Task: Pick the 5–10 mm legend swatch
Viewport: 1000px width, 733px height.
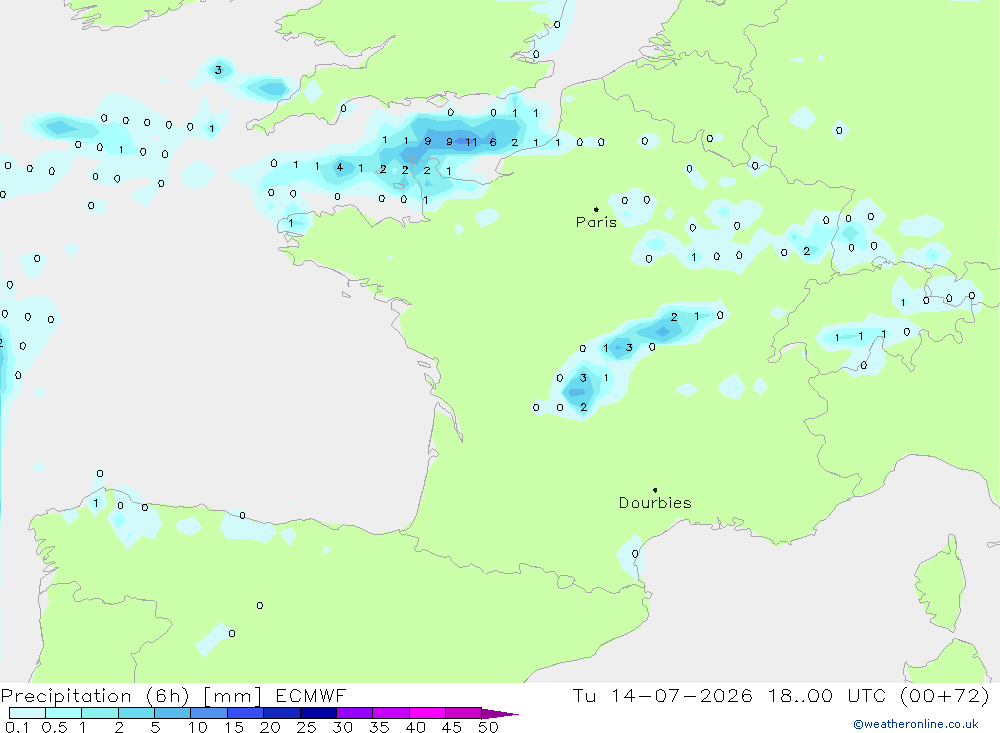Action: (173, 713)
